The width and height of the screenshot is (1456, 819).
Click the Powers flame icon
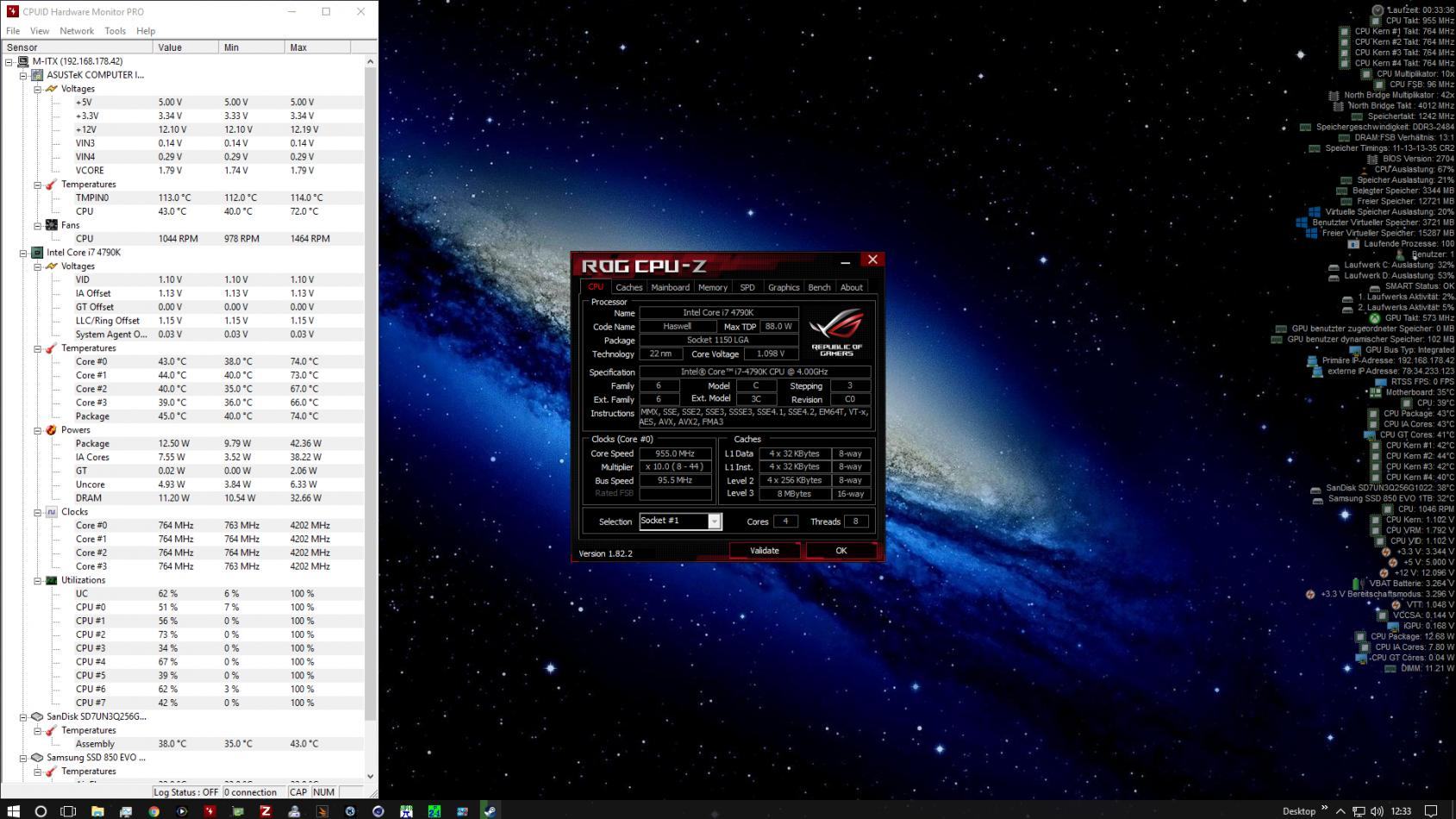52,429
